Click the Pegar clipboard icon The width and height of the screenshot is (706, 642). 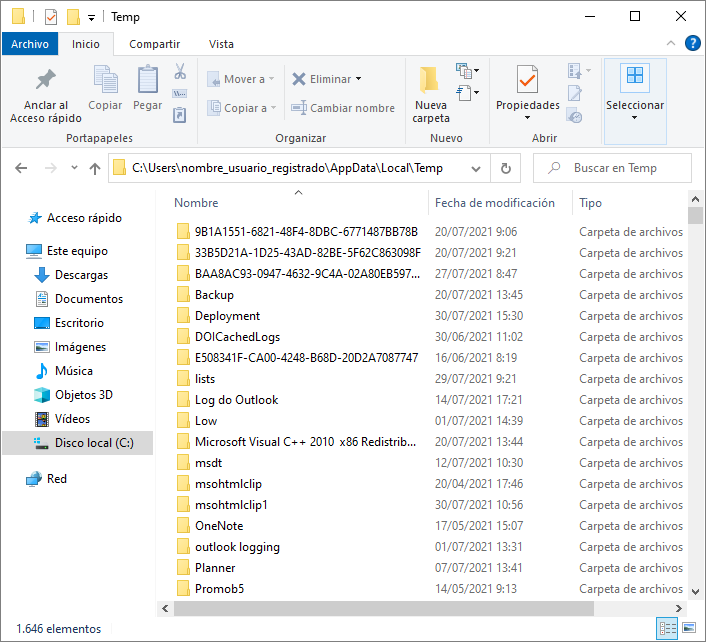point(148,79)
